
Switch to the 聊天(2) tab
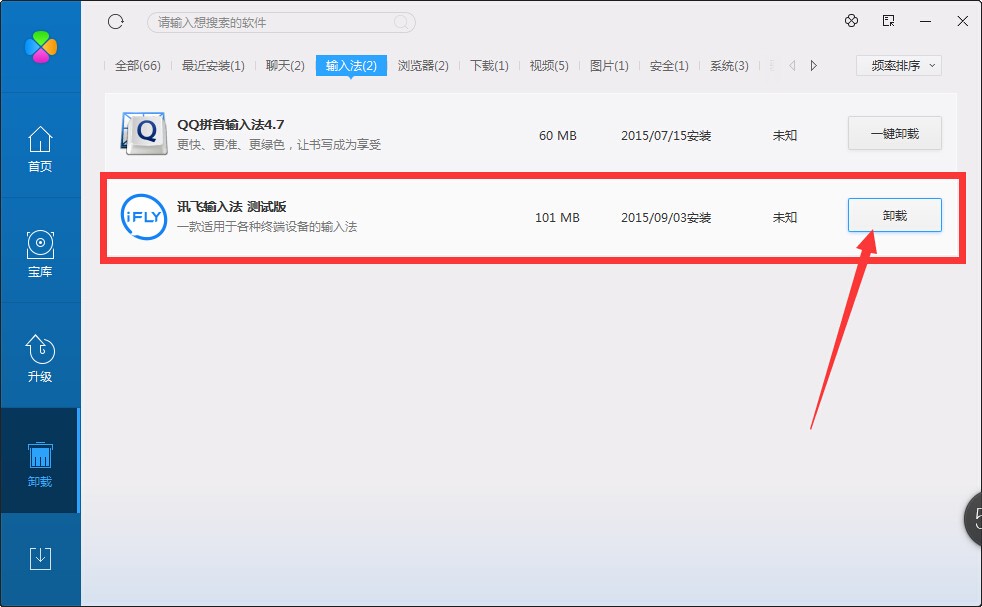point(285,66)
